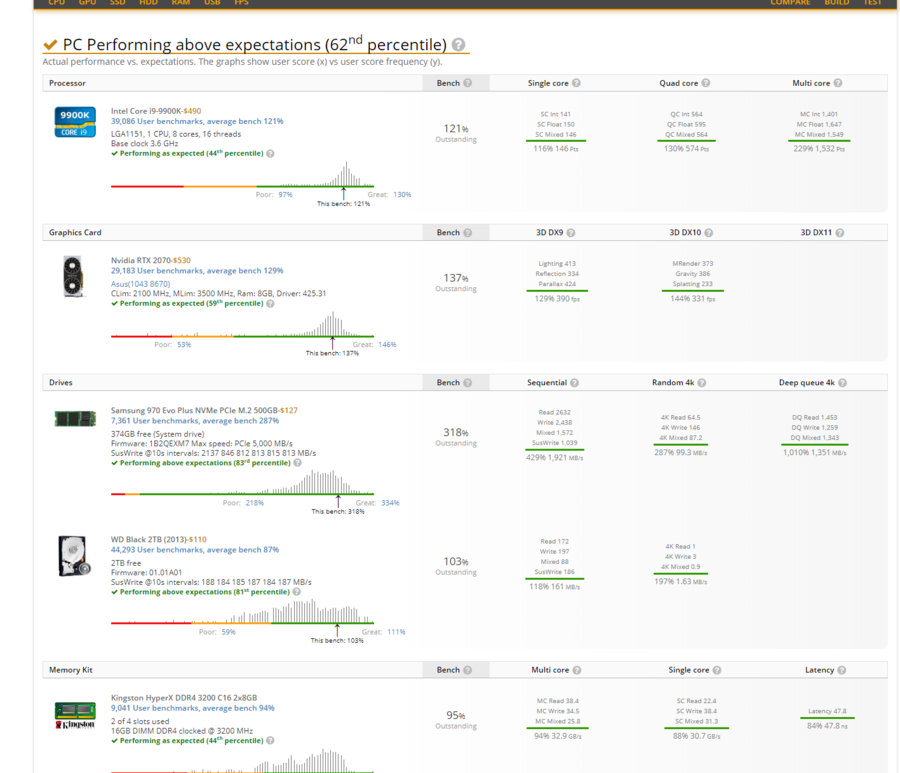
Task: Open help icon beside PC Performing headline
Action: [x=458, y=44]
